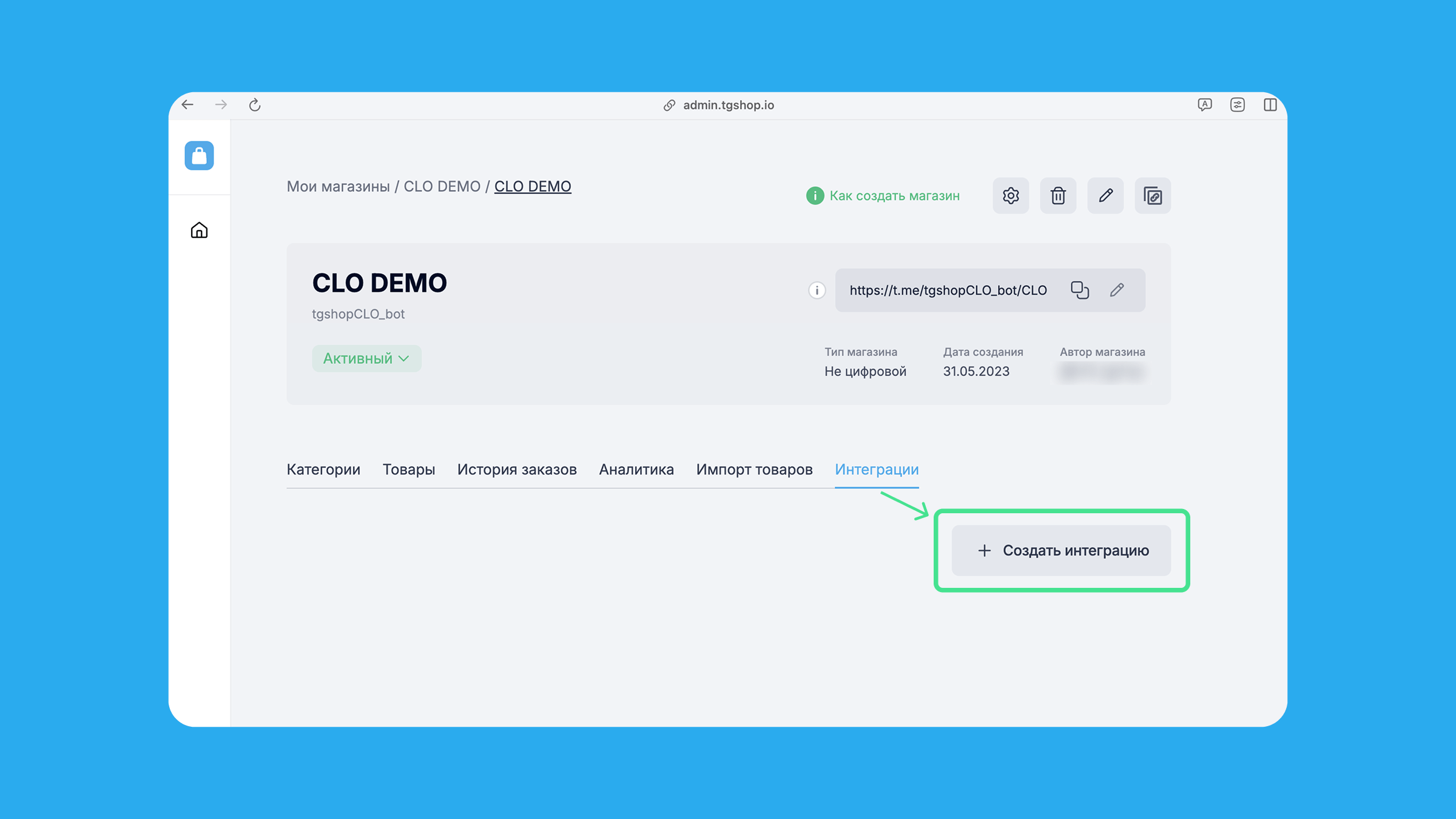Open store settings gear icon
The width and height of the screenshot is (1456, 819).
(1011, 196)
